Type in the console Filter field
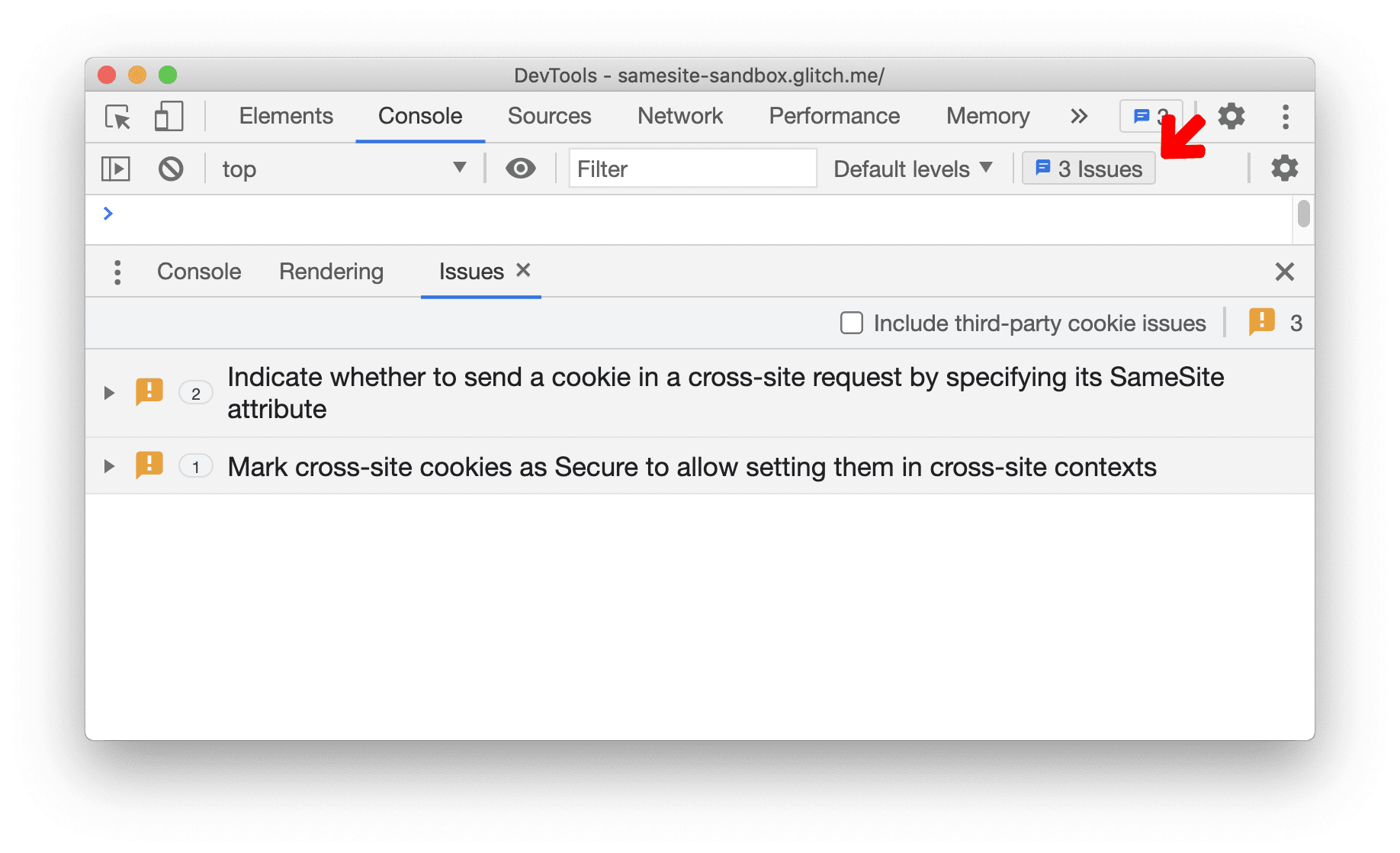 tap(692, 169)
